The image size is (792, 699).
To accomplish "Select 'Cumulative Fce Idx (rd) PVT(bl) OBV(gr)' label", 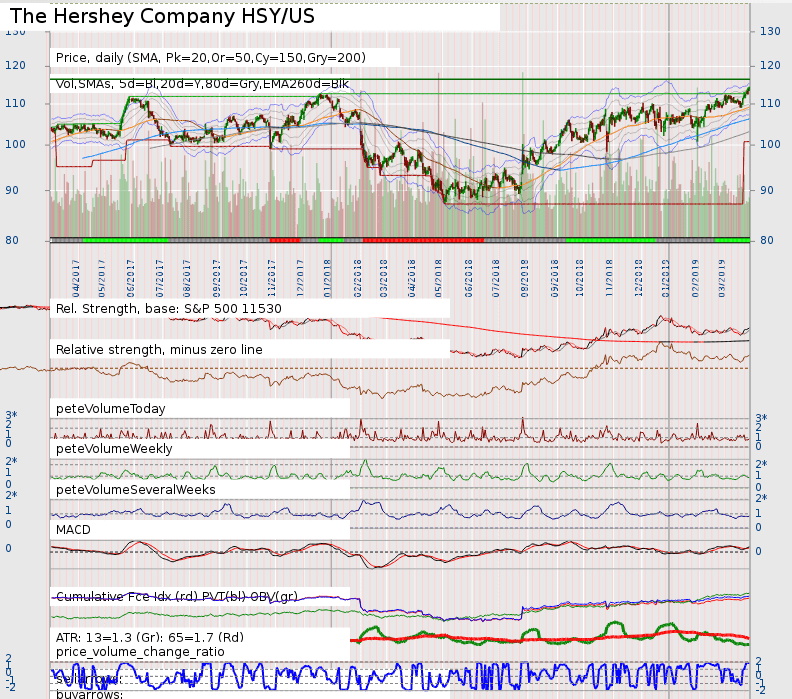I will pyautogui.click(x=177, y=597).
